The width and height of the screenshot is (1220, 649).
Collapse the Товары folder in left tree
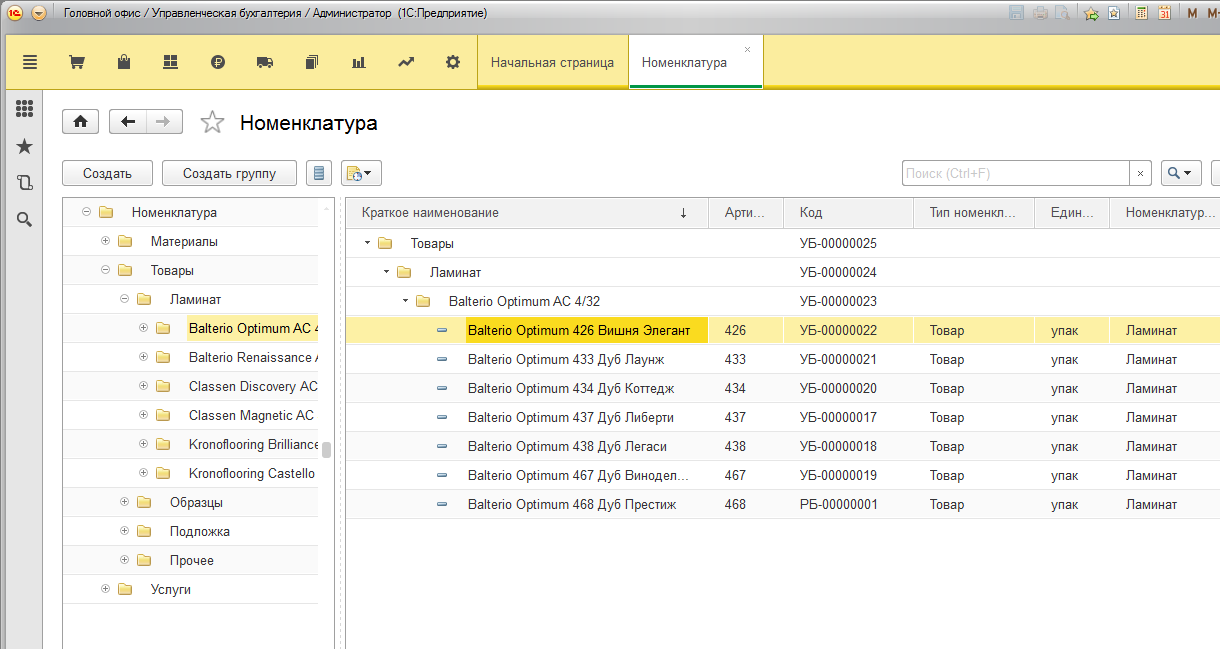(x=105, y=270)
